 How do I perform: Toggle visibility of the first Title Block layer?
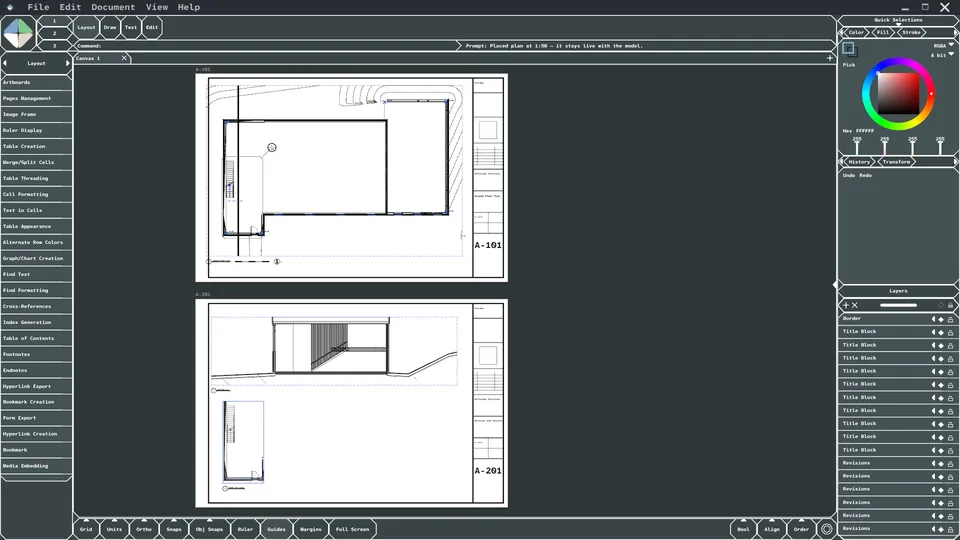pos(941,332)
